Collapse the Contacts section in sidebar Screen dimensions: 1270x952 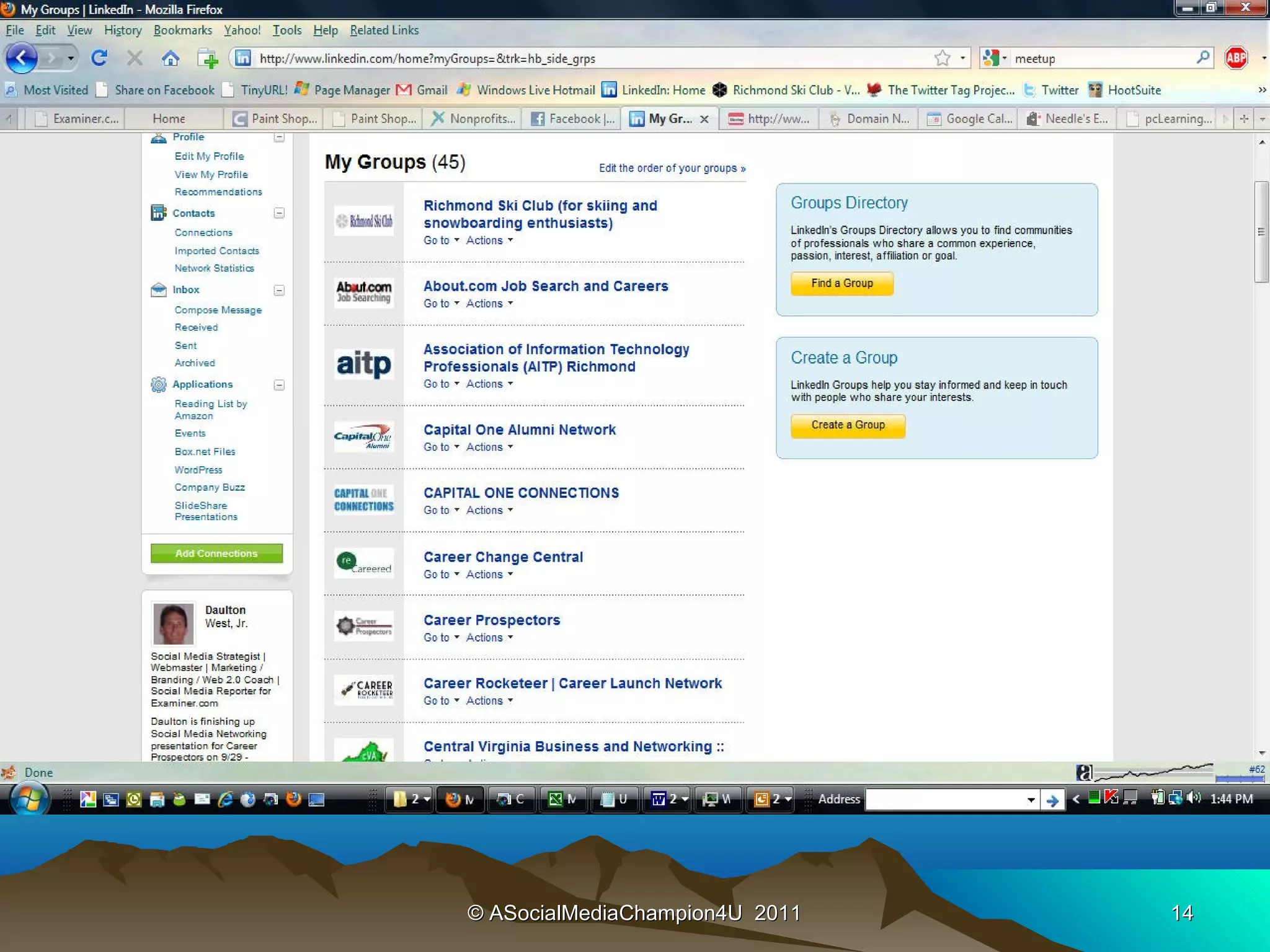pos(279,213)
